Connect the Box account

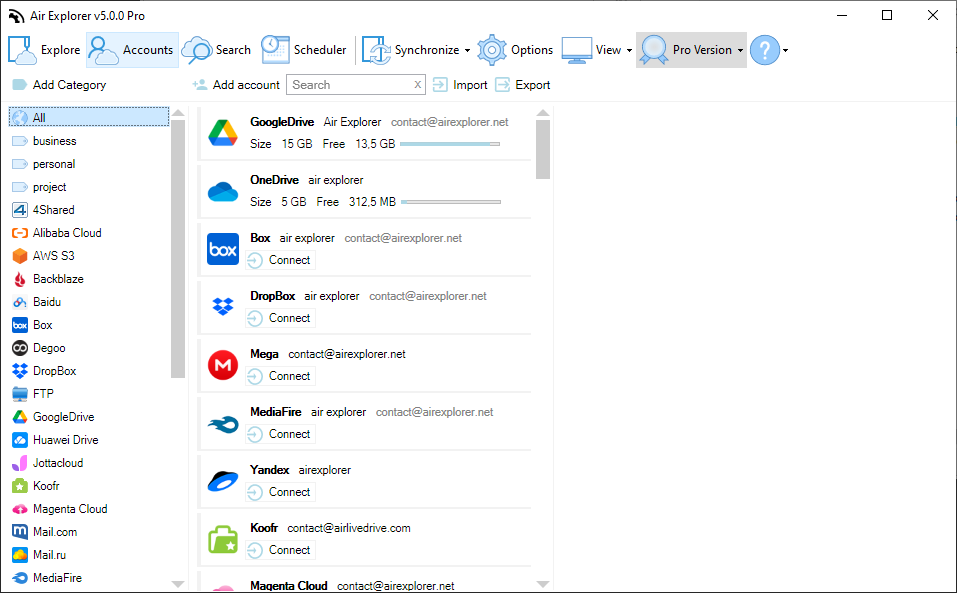pyautogui.click(x=281, y=260)
